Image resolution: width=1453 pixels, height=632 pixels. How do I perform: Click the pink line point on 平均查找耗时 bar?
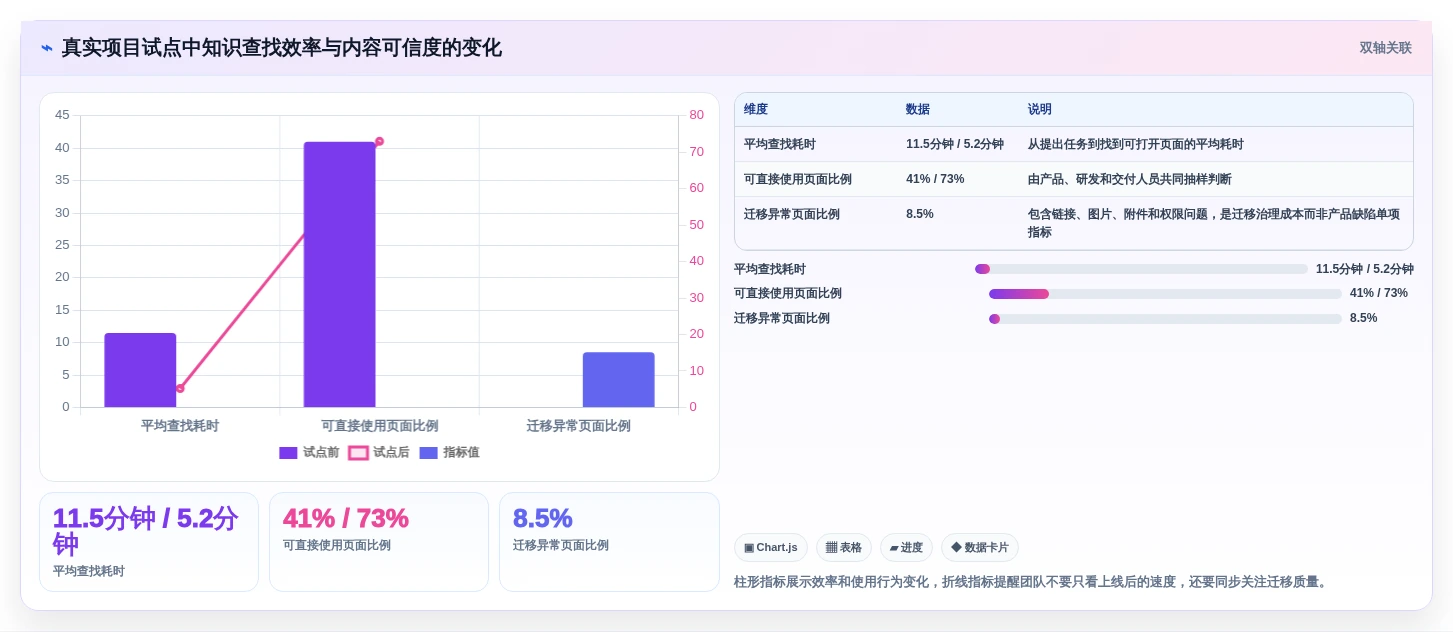pyautogui.click(x=180, y=388)
